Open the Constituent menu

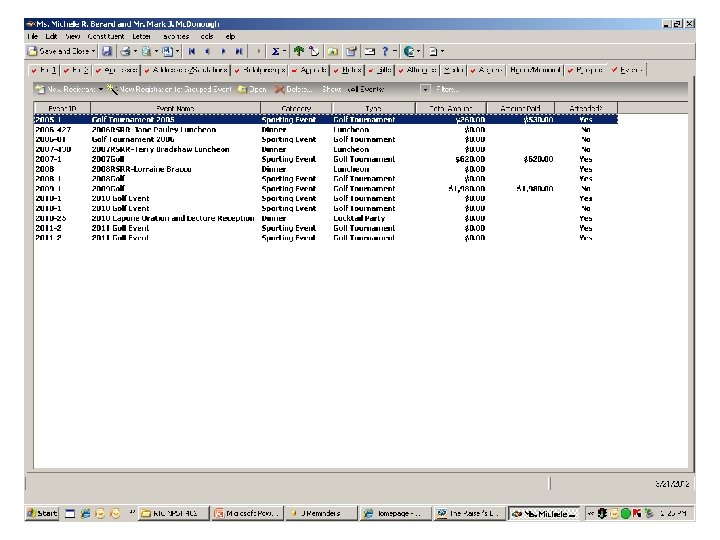point(106,36)
